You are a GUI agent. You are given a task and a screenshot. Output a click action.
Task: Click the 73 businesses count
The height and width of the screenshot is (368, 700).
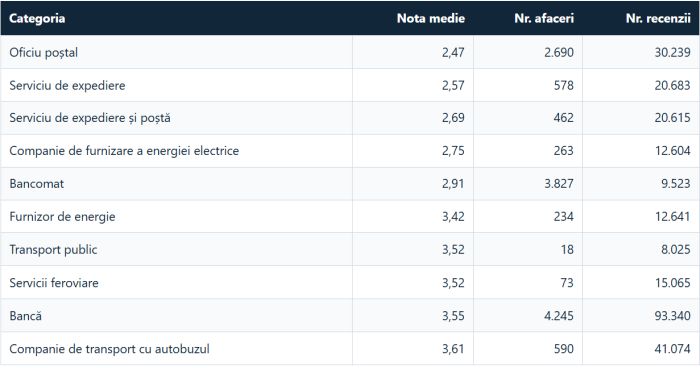[567, 283]
